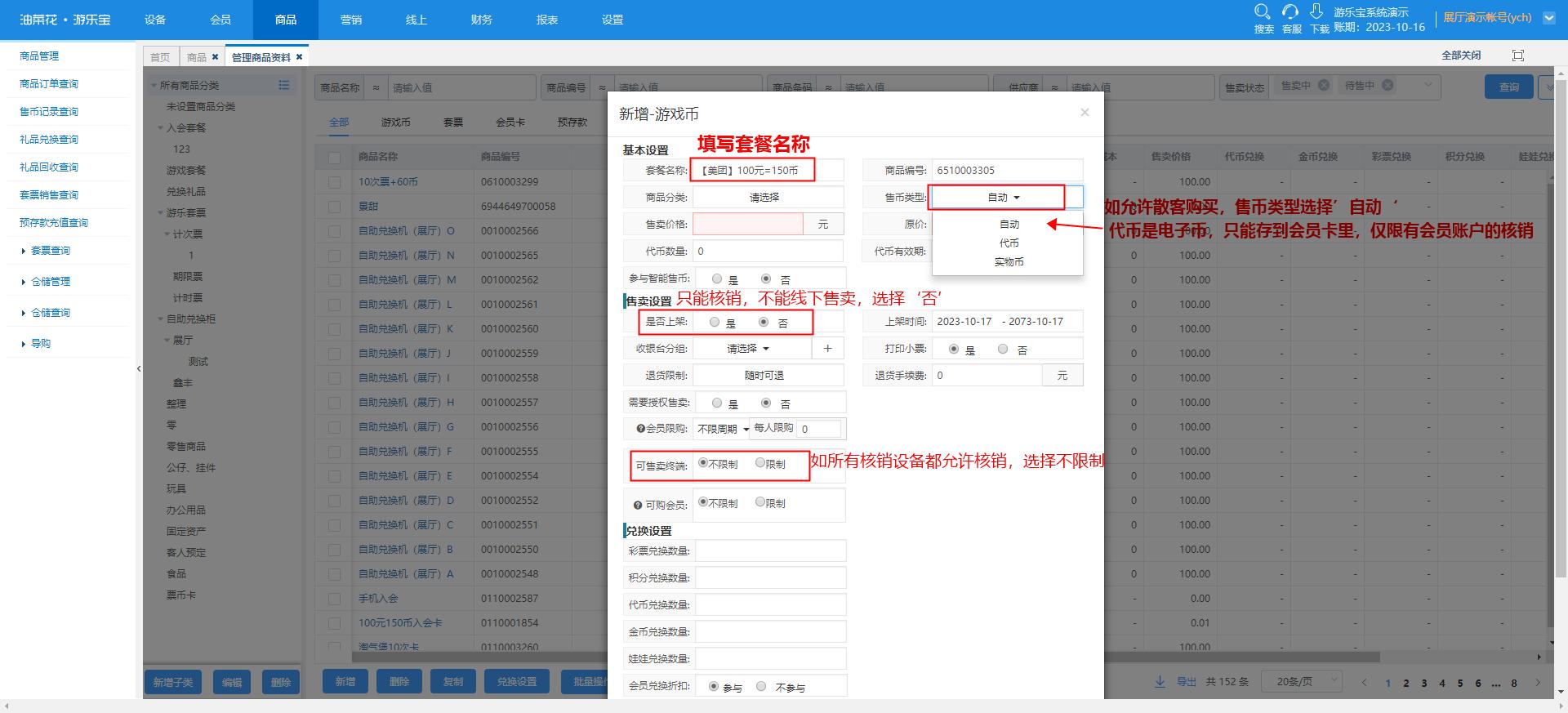Click the 彩票兑换数量 input field
The height and width of the screenshot is (713, 1568).
tap(770, 550)
